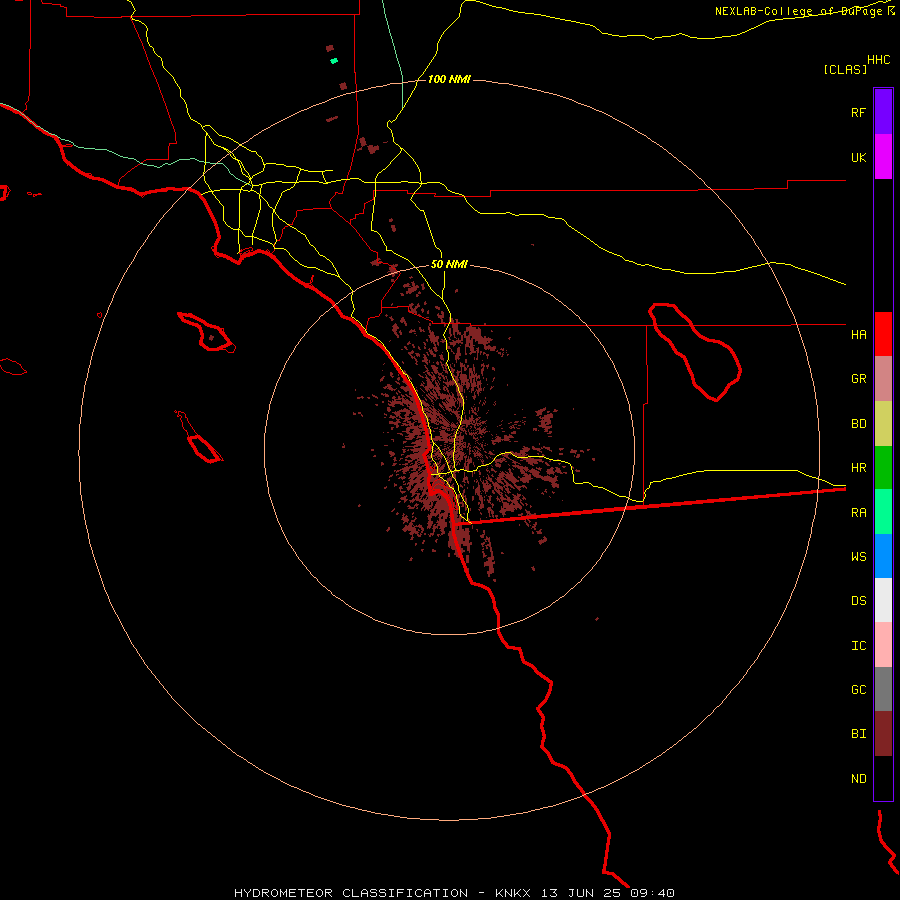Select the pink IC legend swatch
Screen dimensions: 900x900
click(x=883, y=645)
